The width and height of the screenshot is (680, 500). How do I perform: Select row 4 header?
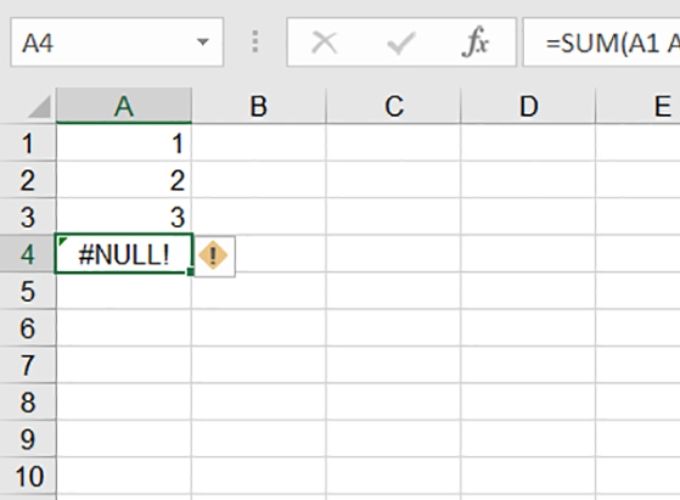click(28, 254)
